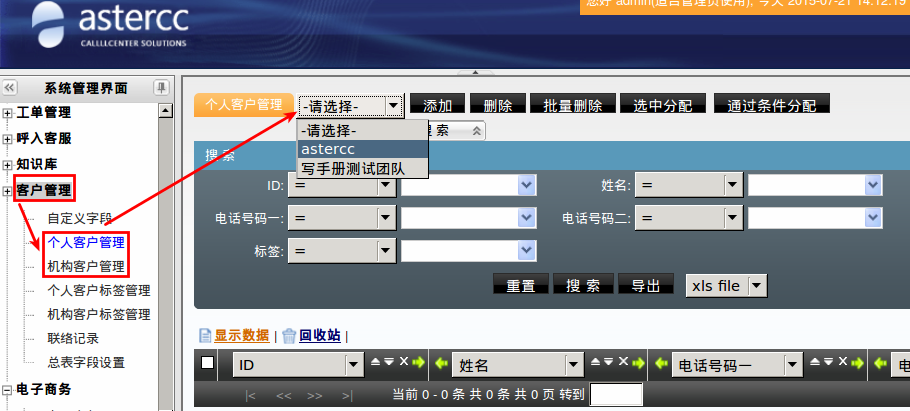
Task: Toggle the select-all checkbox in table header
Action: tap(208, 363)
